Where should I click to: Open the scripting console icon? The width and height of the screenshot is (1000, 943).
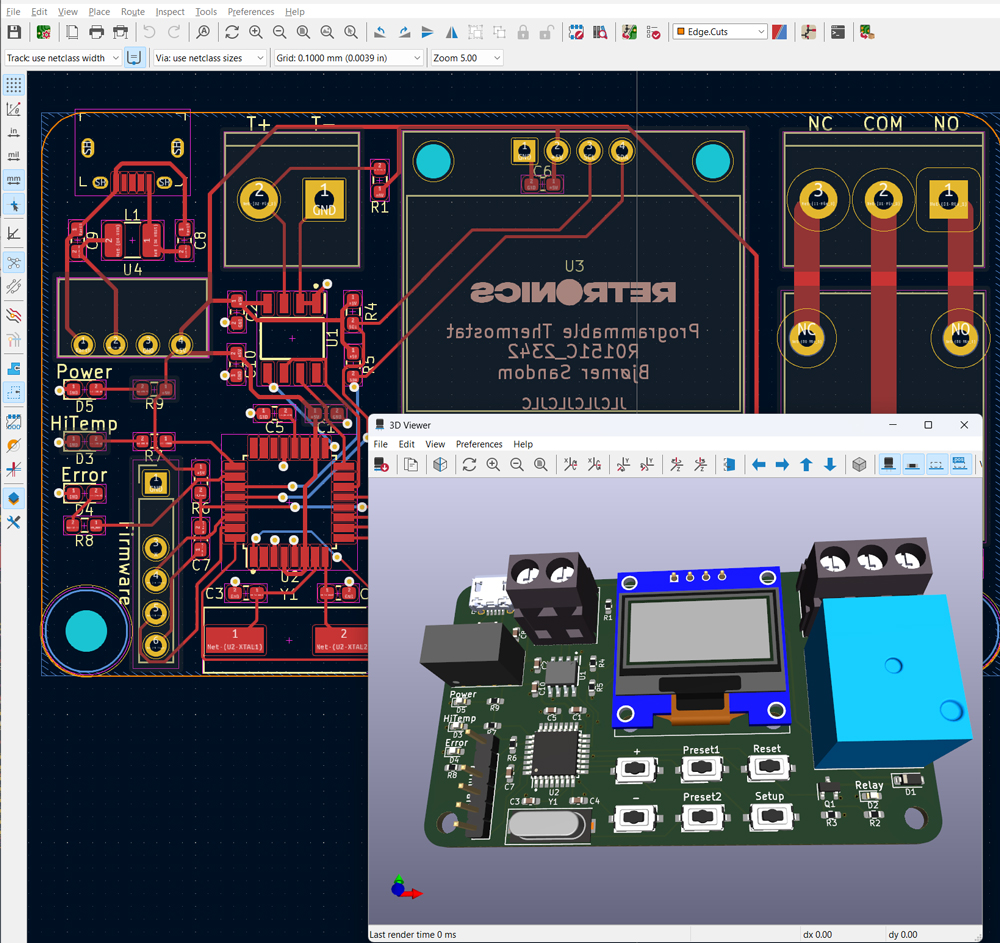(x=838, y=32)
